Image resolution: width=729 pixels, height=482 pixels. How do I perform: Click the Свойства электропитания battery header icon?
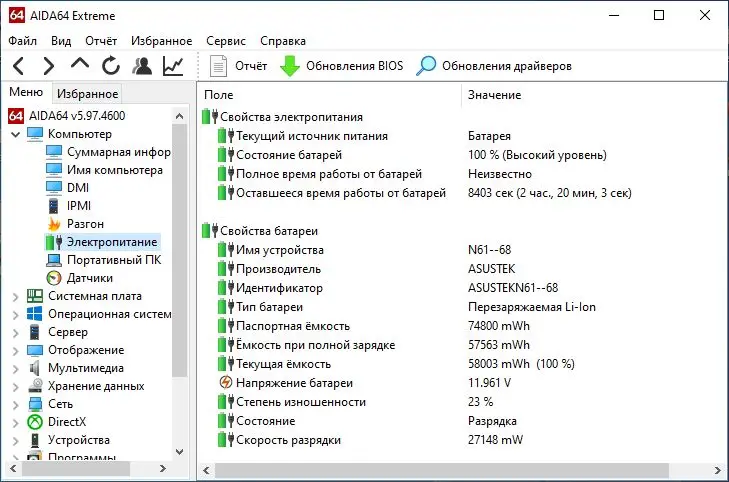coord(210,117)
